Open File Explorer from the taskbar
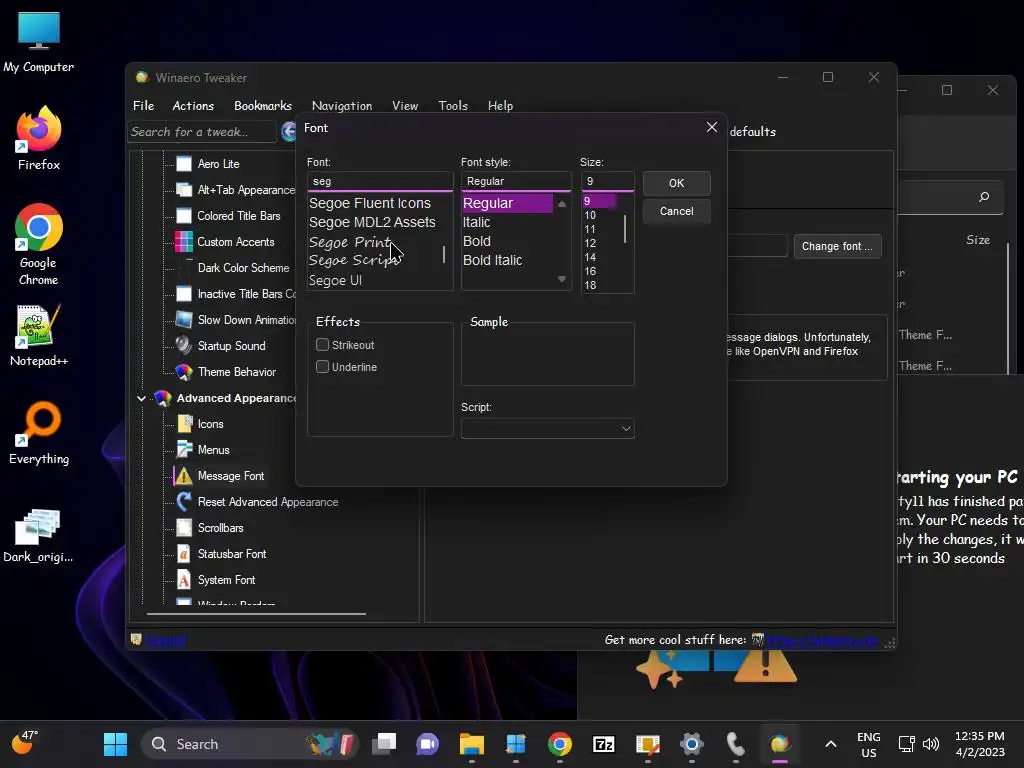The height and width of the screenshot is (768, 1024). coord(472,744)
